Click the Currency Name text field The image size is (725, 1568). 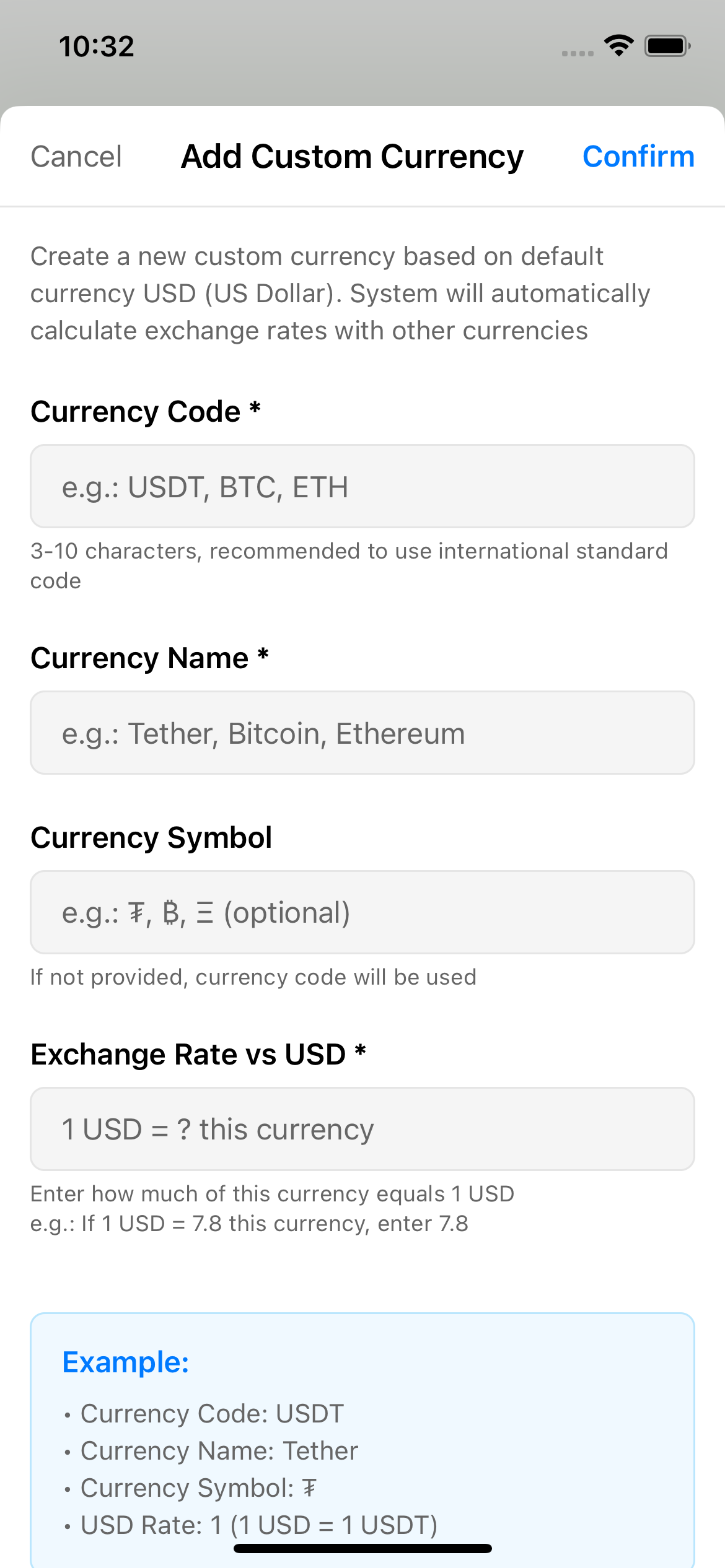click(x=362, y=733)
